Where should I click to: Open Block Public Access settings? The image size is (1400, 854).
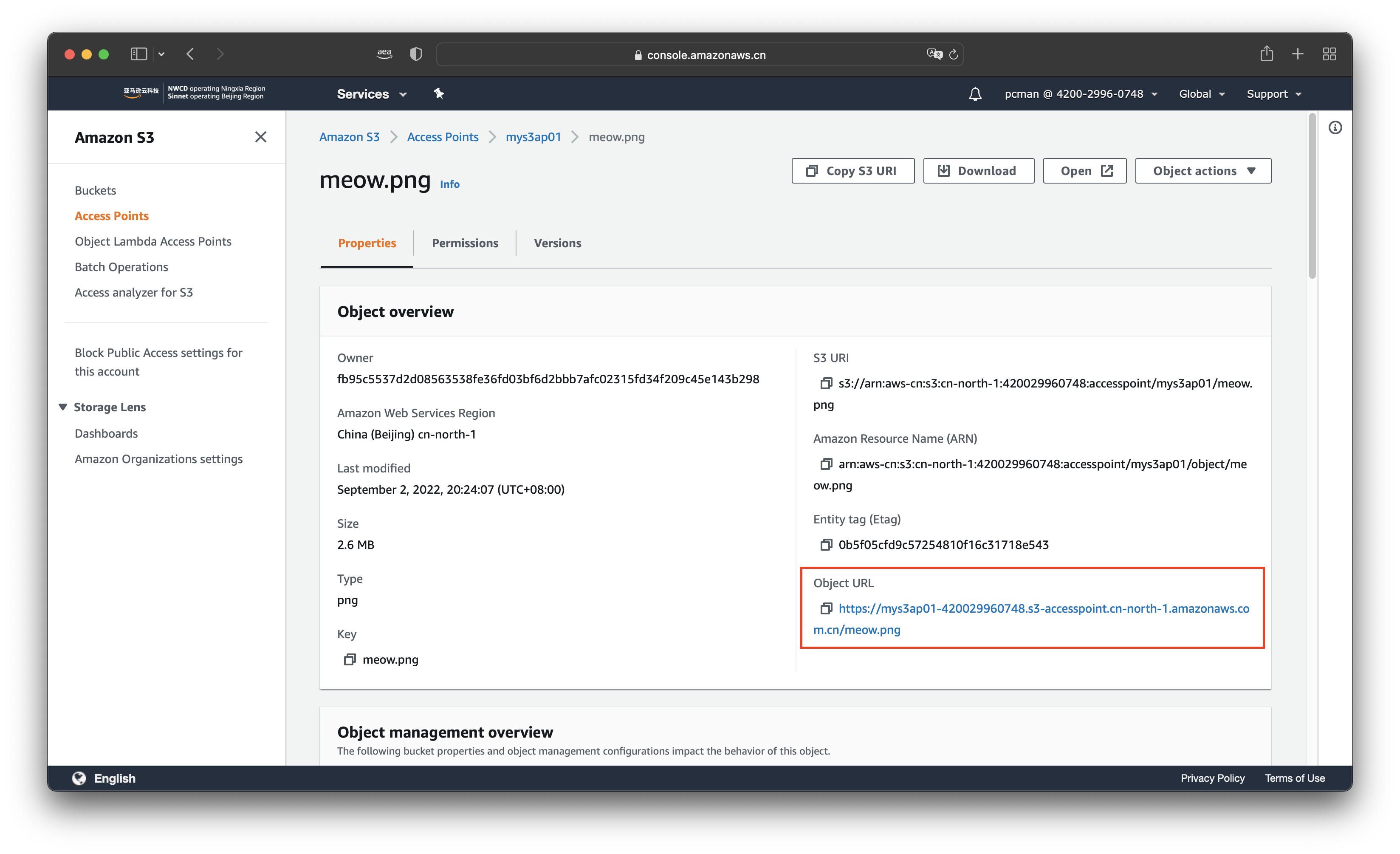tap(158, 362)
